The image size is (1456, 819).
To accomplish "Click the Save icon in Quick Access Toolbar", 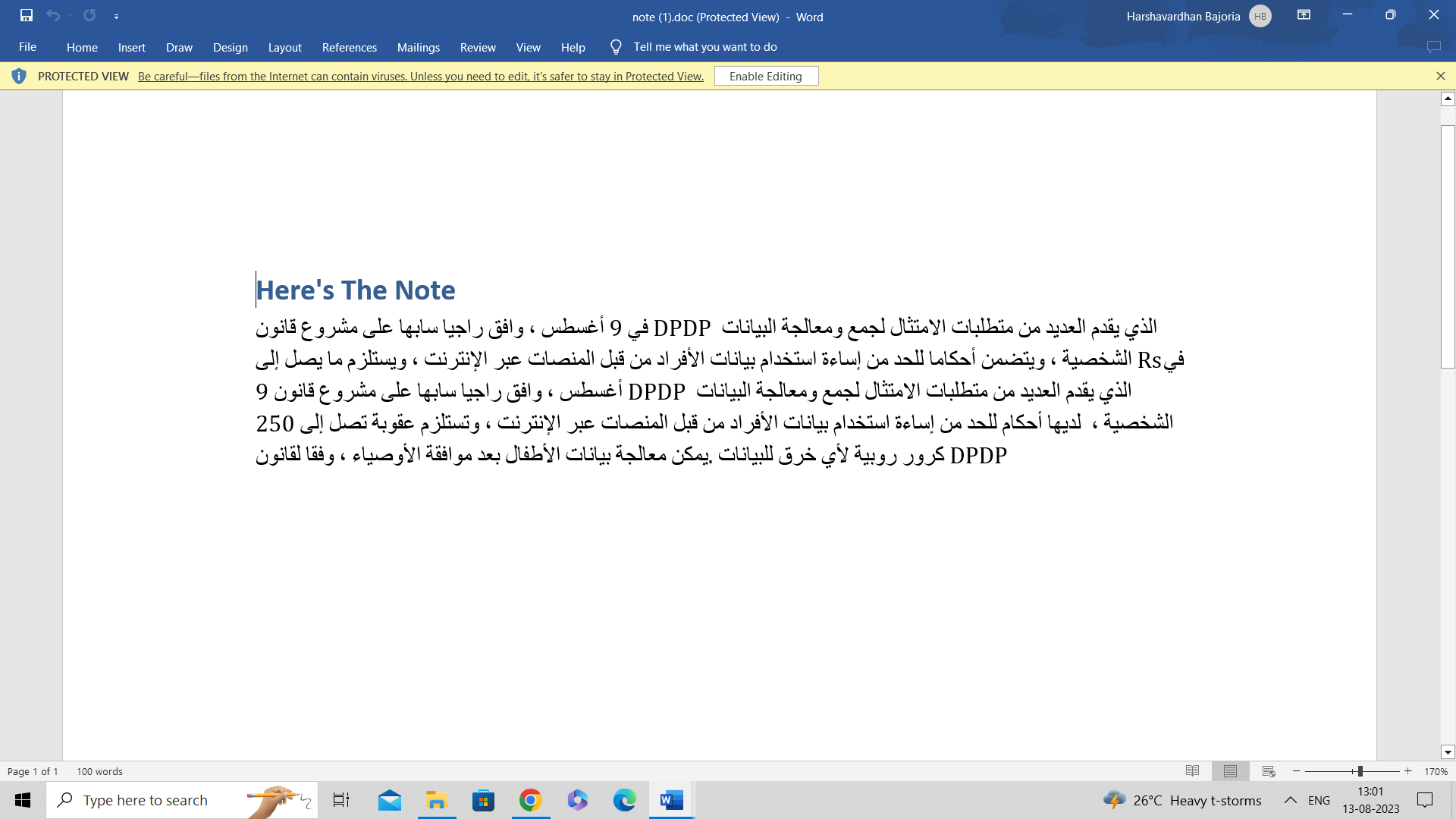I will (x=27, y=15).
